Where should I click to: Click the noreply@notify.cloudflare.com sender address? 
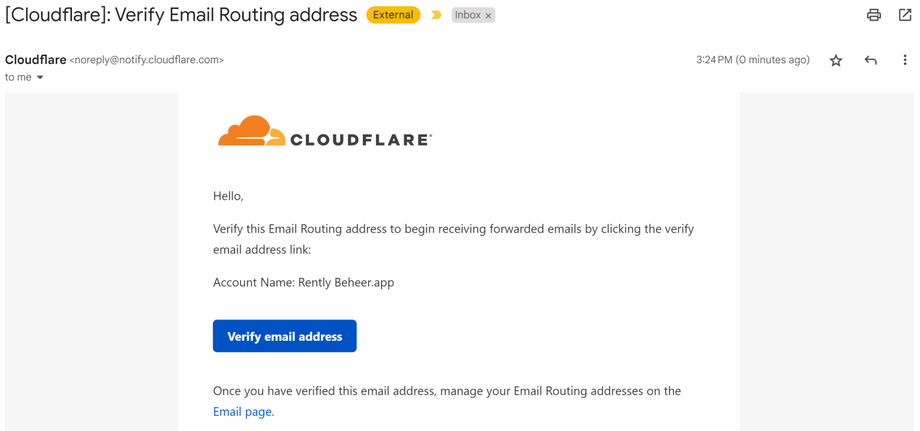point(147,60)
